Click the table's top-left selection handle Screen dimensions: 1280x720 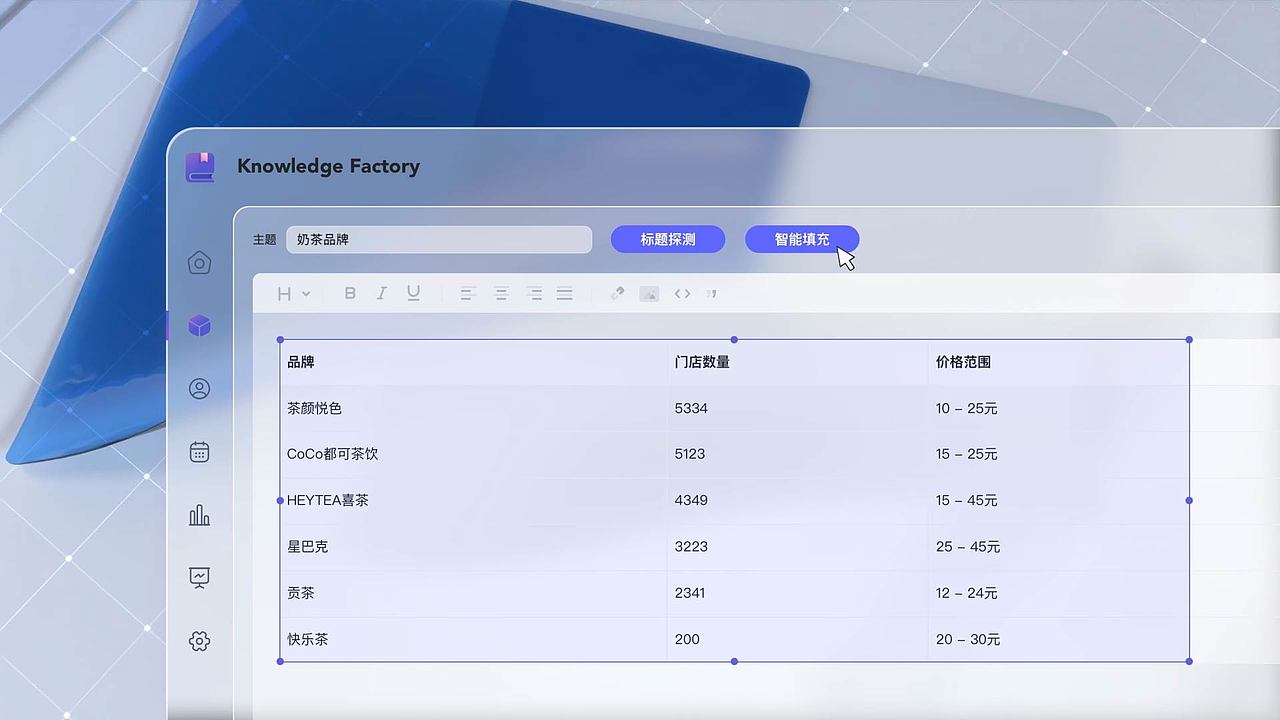[280, 340]
